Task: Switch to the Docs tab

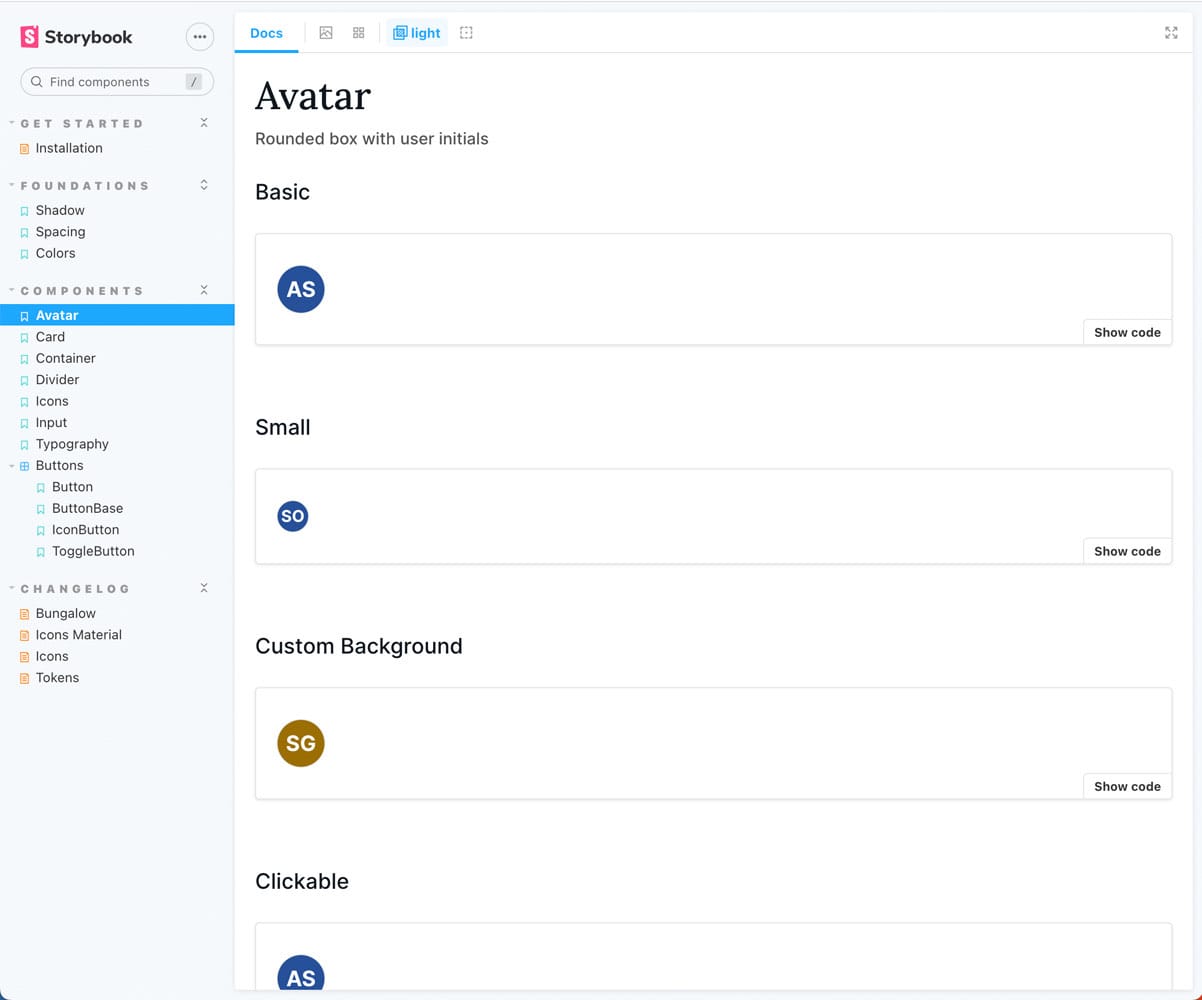Action: pyautogui.click(x=266, y=33)
